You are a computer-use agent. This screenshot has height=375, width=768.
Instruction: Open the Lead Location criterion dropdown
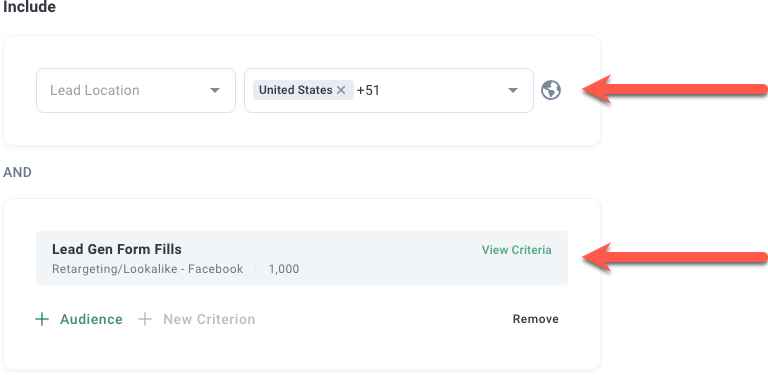click(136, 90)
